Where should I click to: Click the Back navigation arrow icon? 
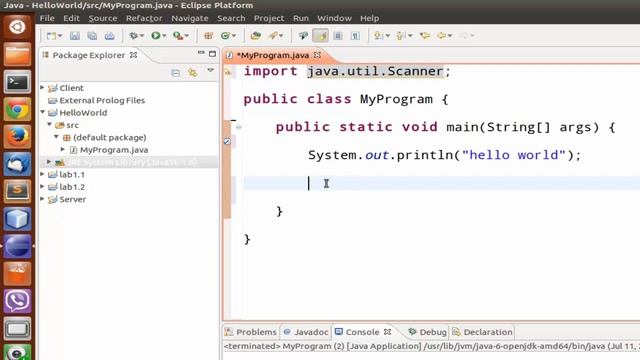coord(441,36)
